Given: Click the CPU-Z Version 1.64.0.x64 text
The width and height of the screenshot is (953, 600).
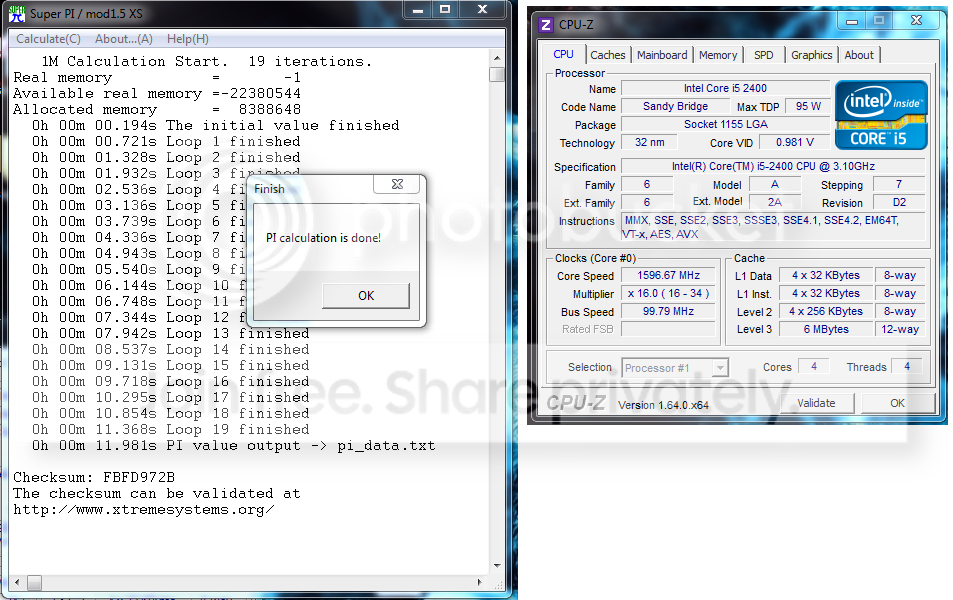Looking at the screenshot, I should pyautogui.click(x=663, y=405).
